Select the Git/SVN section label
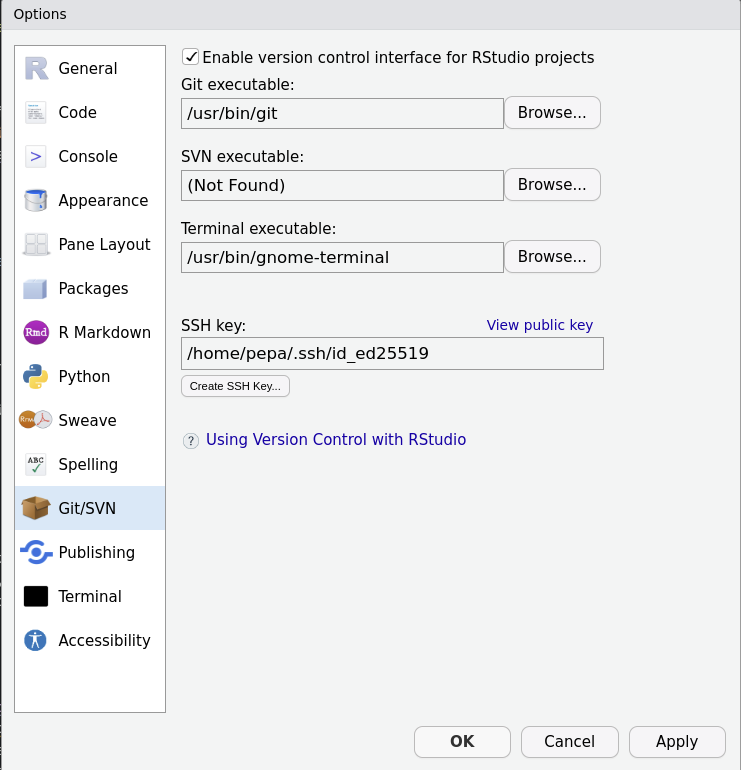 [x=87, y=508]
